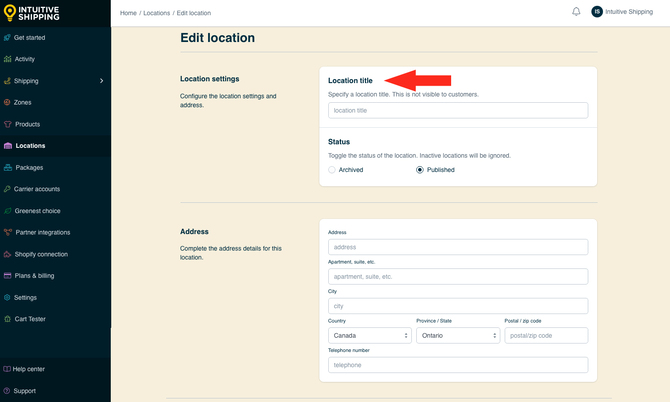Click the Support question mark icon
Image resolution: width=670 pixels, height=402 pixels.
click(6, 390)
